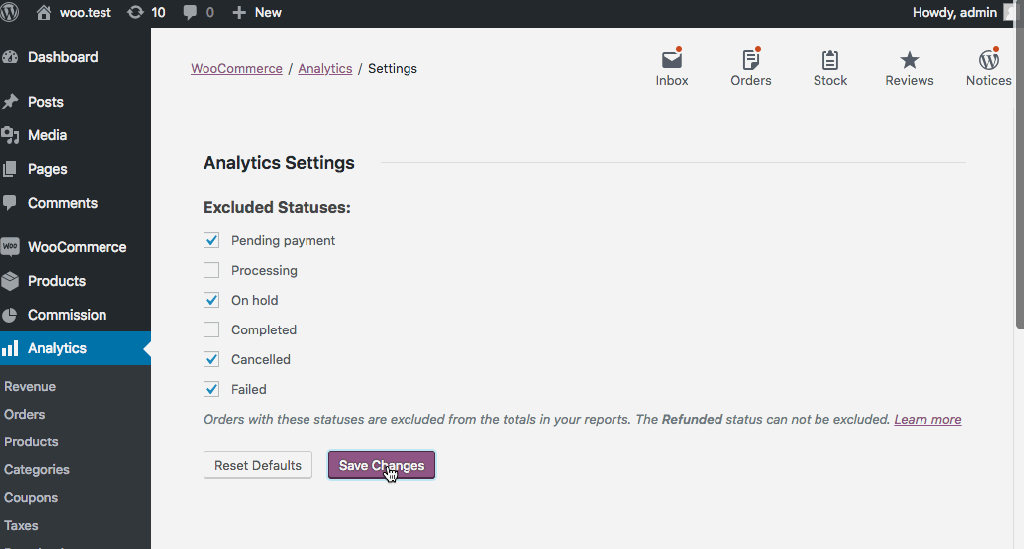Go to Revenue under Analytics
Viewport: 1024px width, 549px height.
(30, 386)
